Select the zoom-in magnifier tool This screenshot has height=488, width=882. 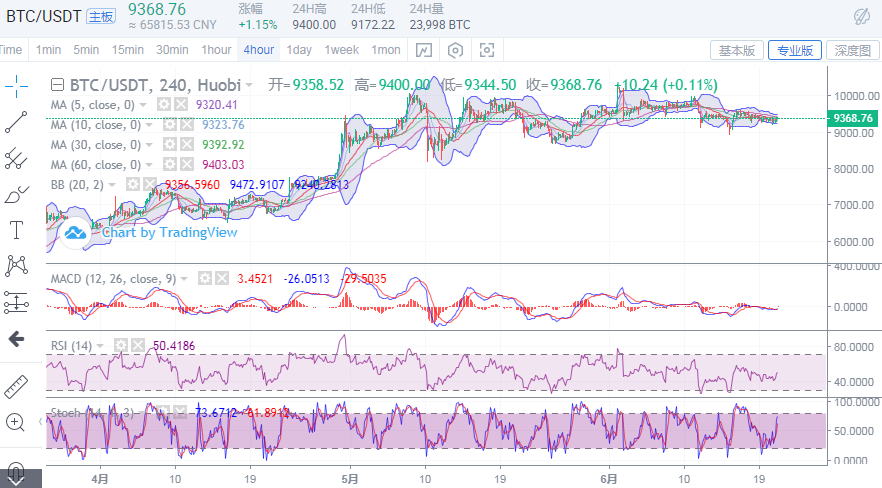pyautogui.click(x=15, y=422)
